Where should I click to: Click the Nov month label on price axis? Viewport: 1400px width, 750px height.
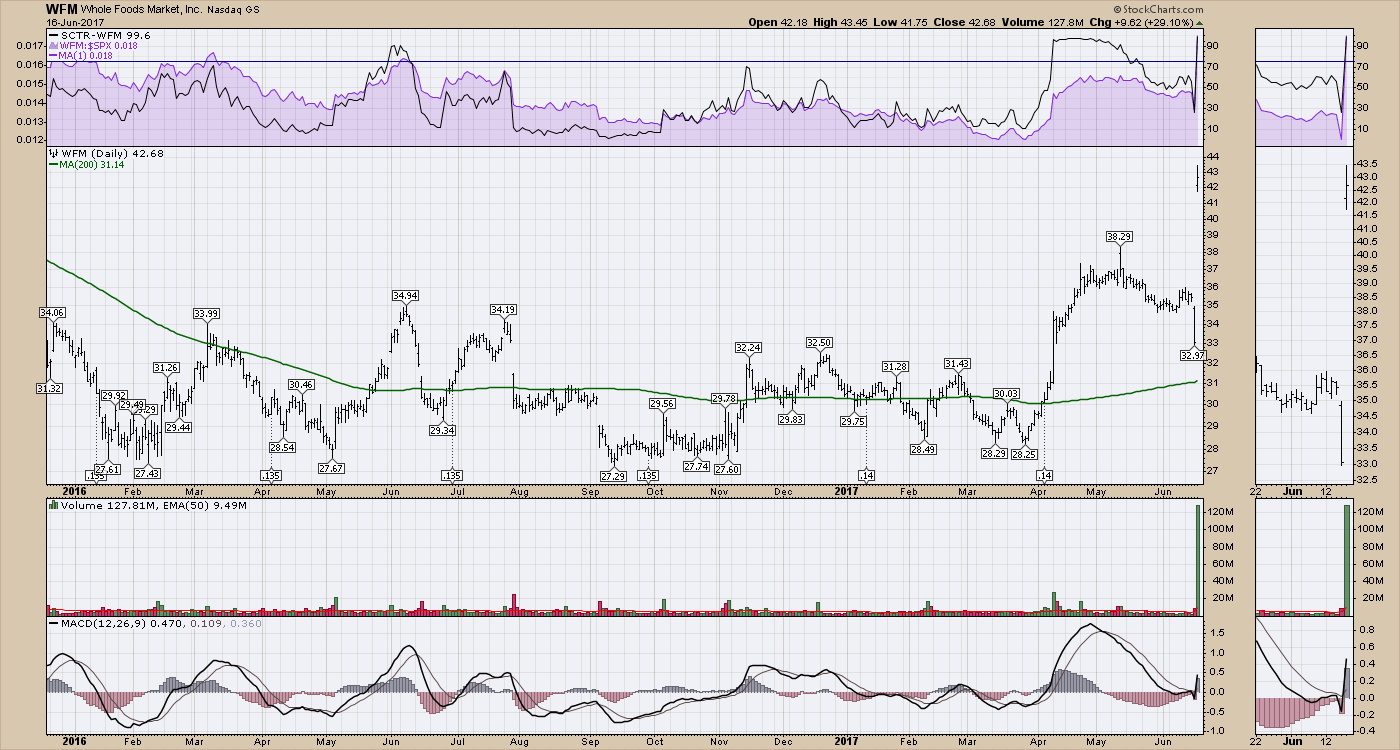[718, 492]
